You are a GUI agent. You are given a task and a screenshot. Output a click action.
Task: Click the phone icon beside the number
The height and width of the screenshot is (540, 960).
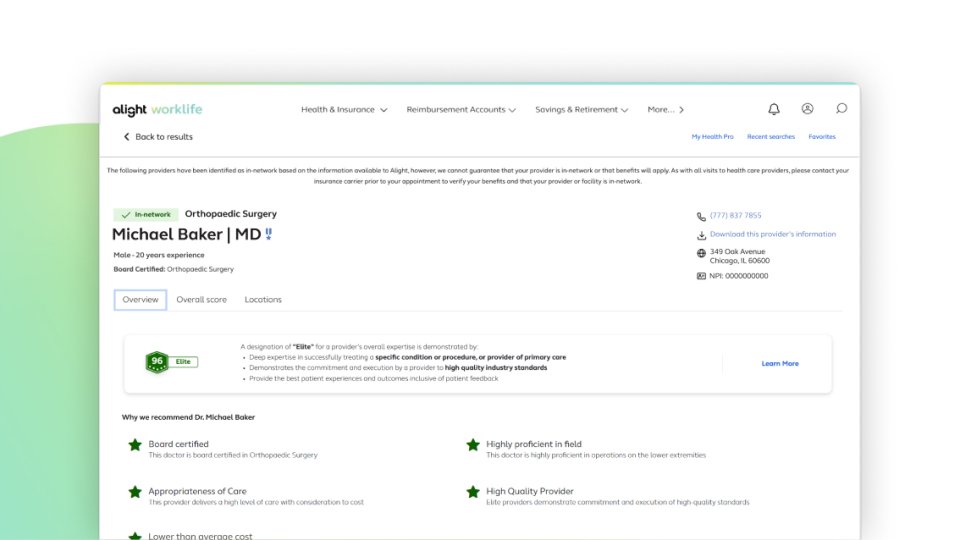(x=701, y=216)
